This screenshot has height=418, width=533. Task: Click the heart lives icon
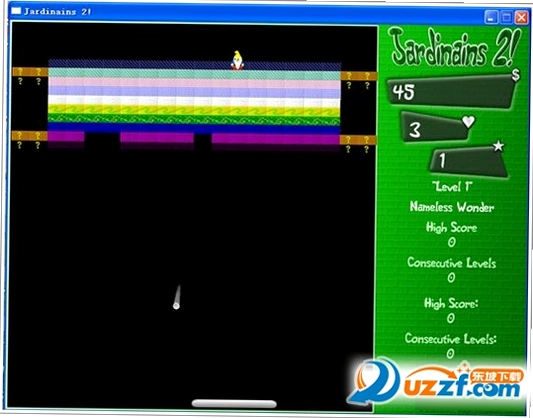click(x=468, y=121)
